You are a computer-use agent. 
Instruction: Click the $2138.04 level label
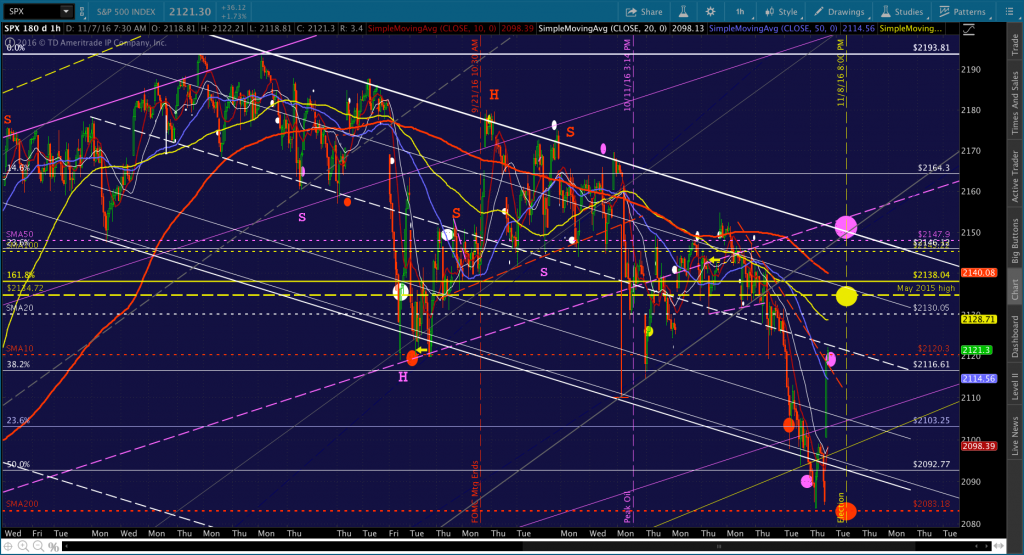pyautogui.click(x=931, y=276)
